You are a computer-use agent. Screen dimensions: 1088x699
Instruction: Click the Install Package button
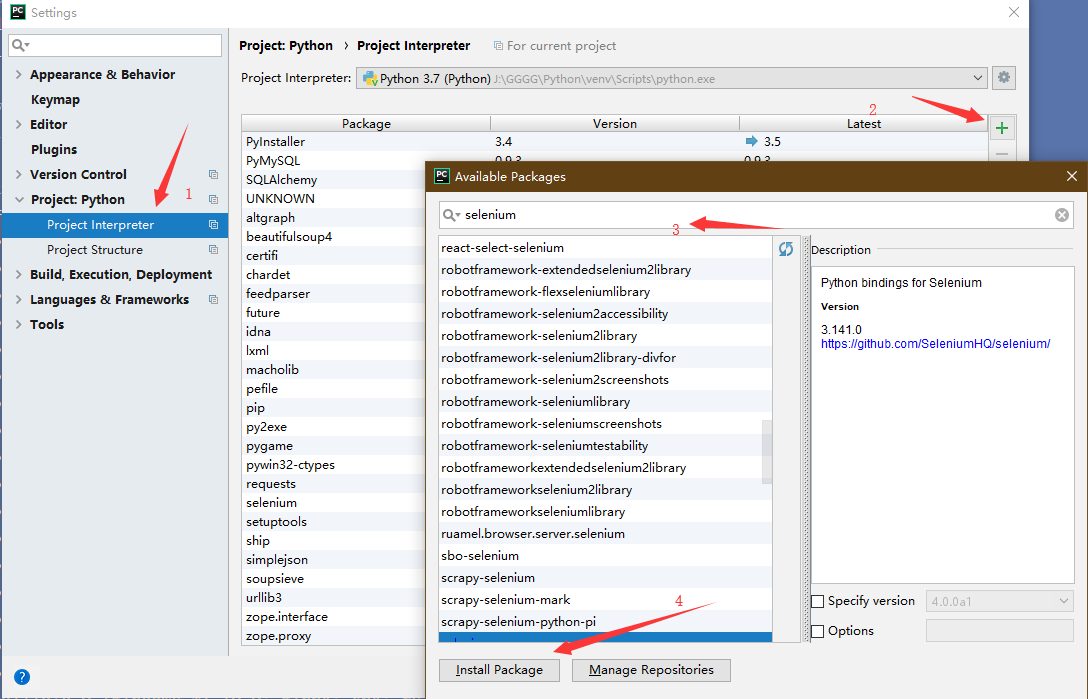pos(499,670)
